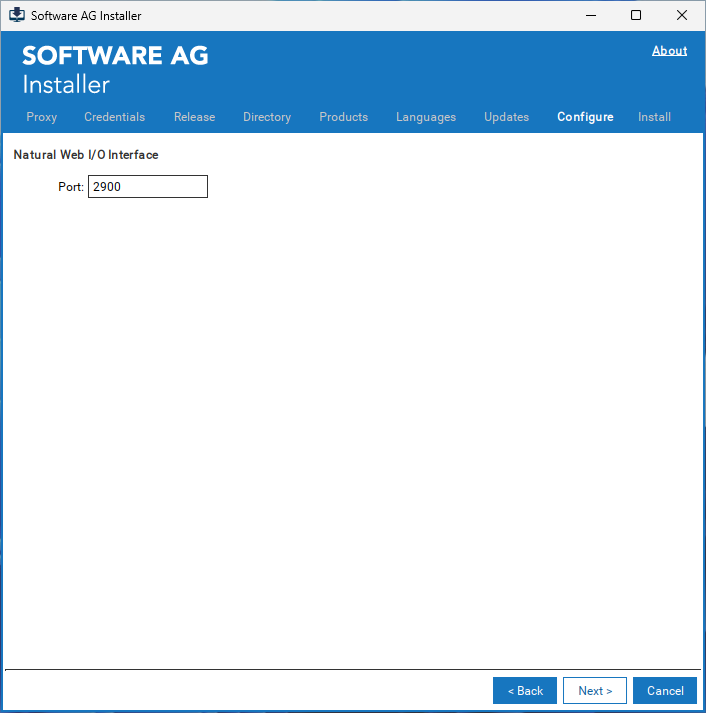The height and width of the screenshot is (713, 706).
Task: Focus the Port input field
Action: tap(148, 186)
